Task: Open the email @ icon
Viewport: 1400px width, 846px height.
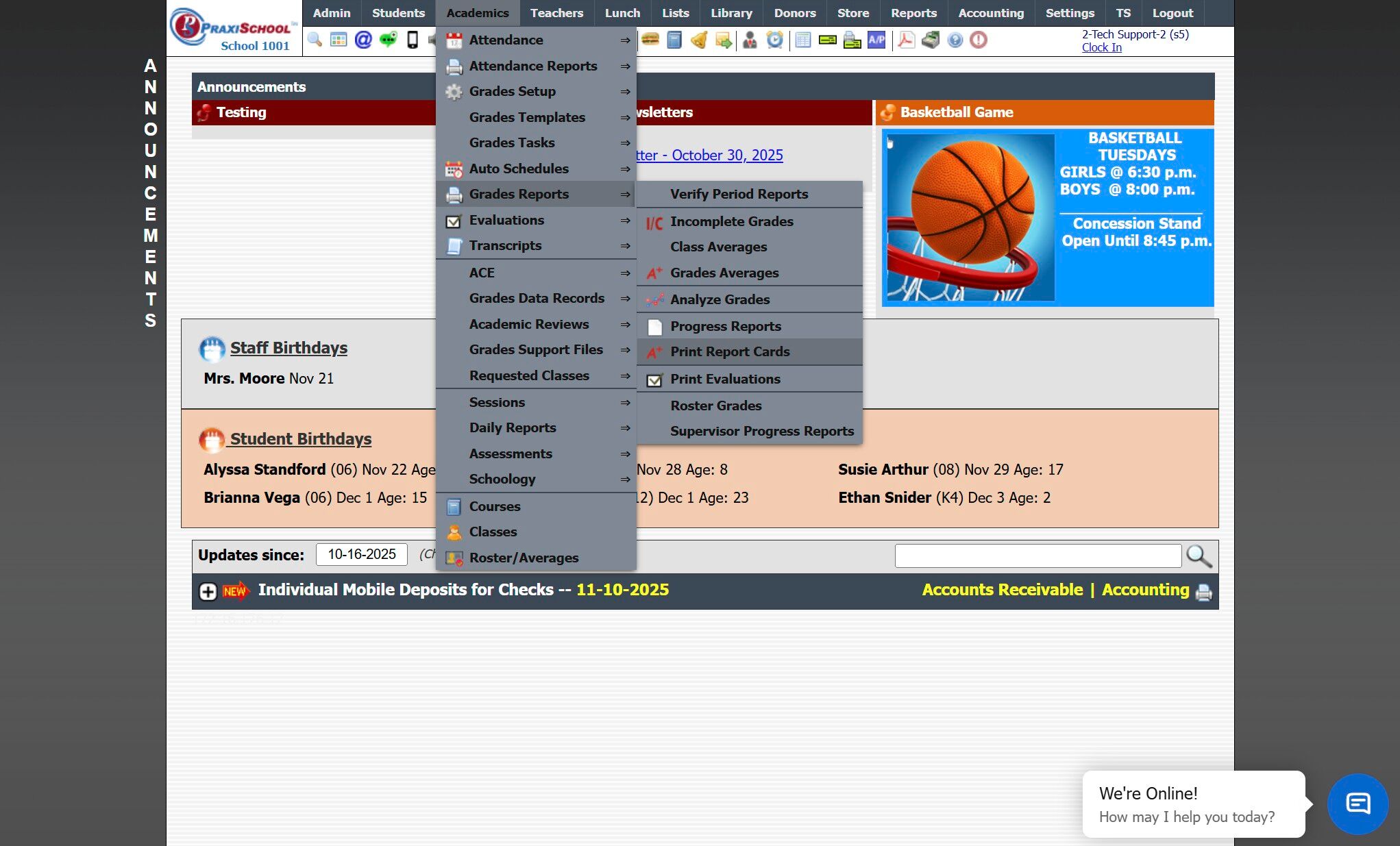Action: point(363,40)
